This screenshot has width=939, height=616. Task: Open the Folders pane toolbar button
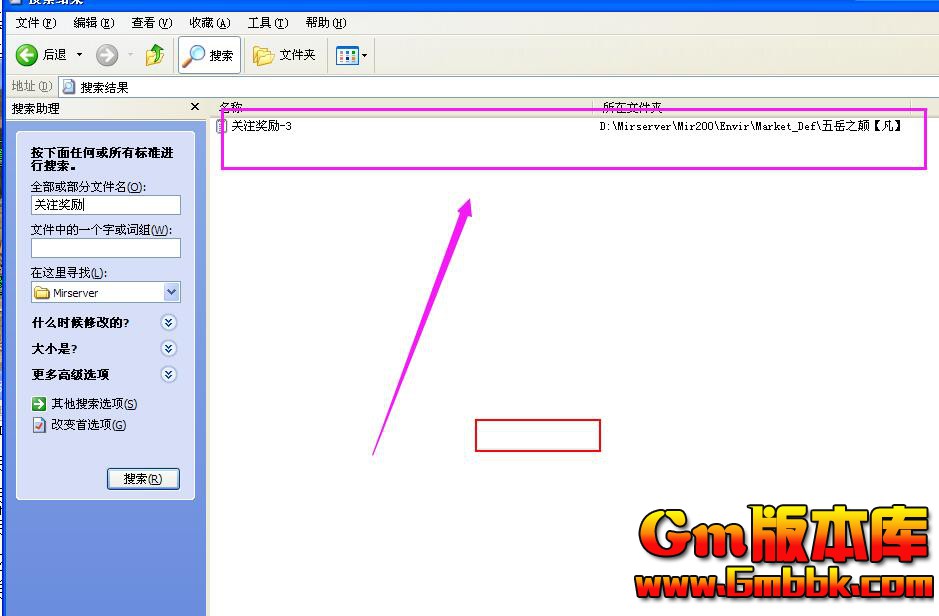click(285, 55)
